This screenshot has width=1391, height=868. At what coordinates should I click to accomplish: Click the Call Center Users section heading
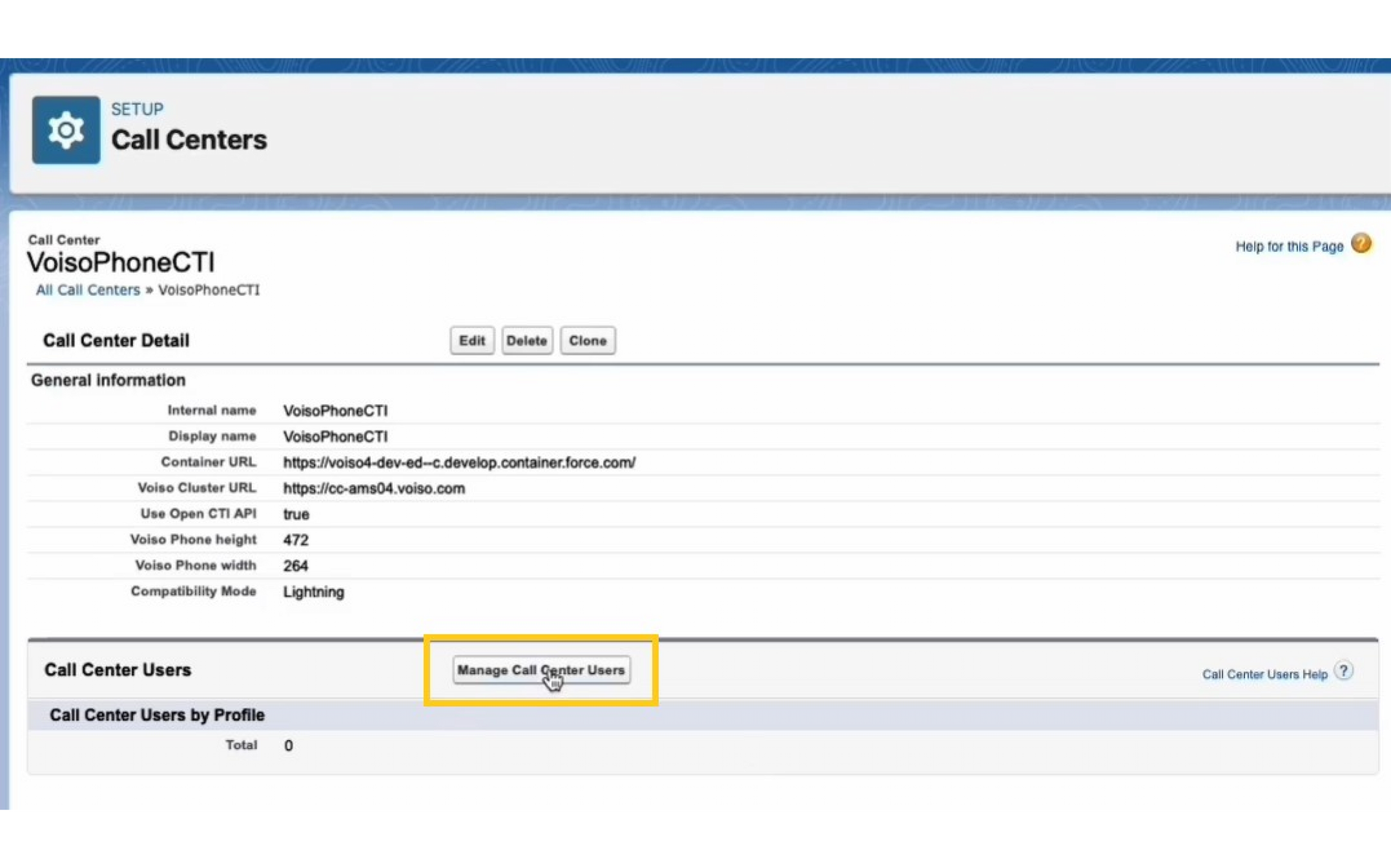(118, 670)
